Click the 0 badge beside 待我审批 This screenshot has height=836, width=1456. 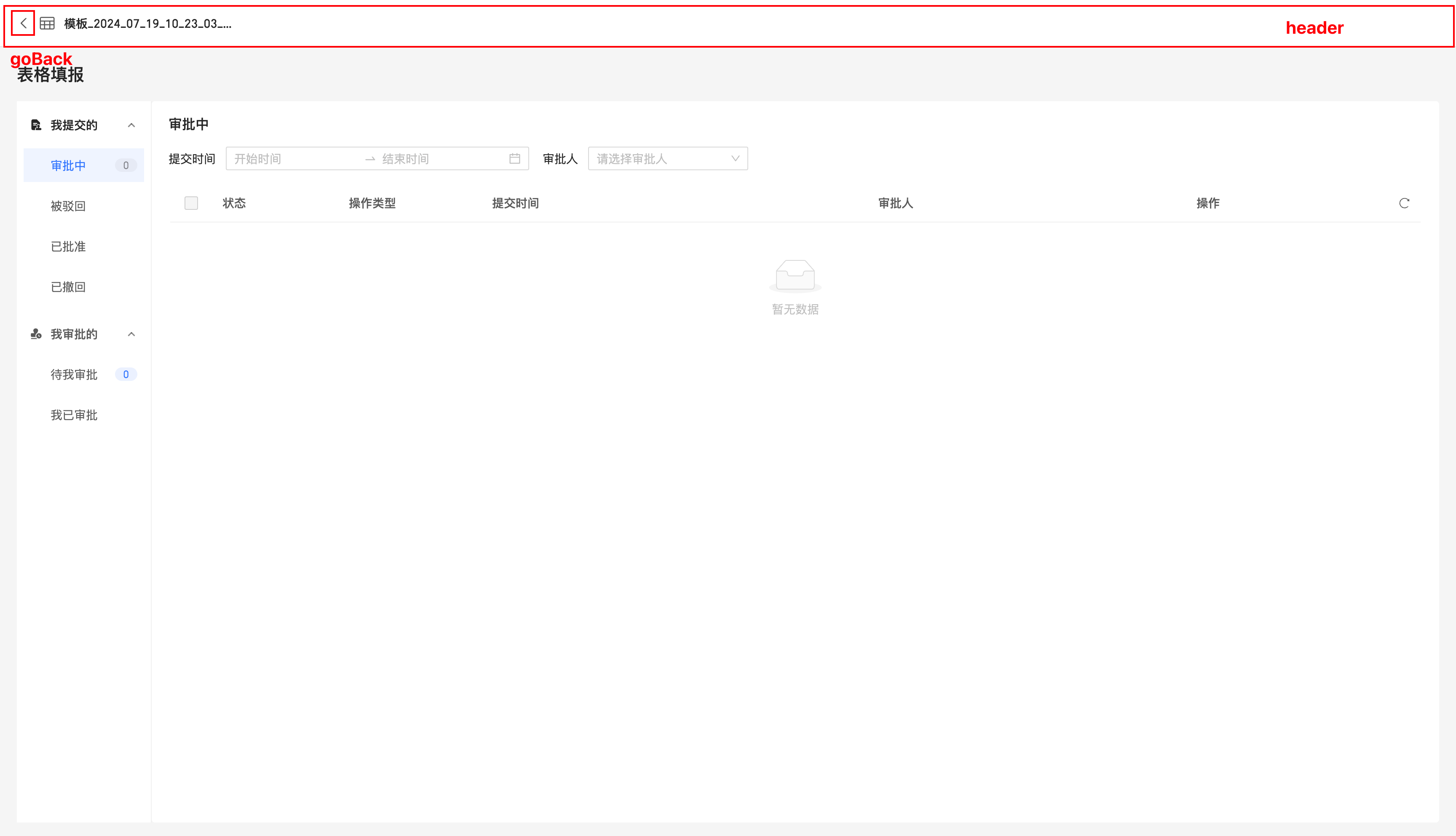[126, 374]
